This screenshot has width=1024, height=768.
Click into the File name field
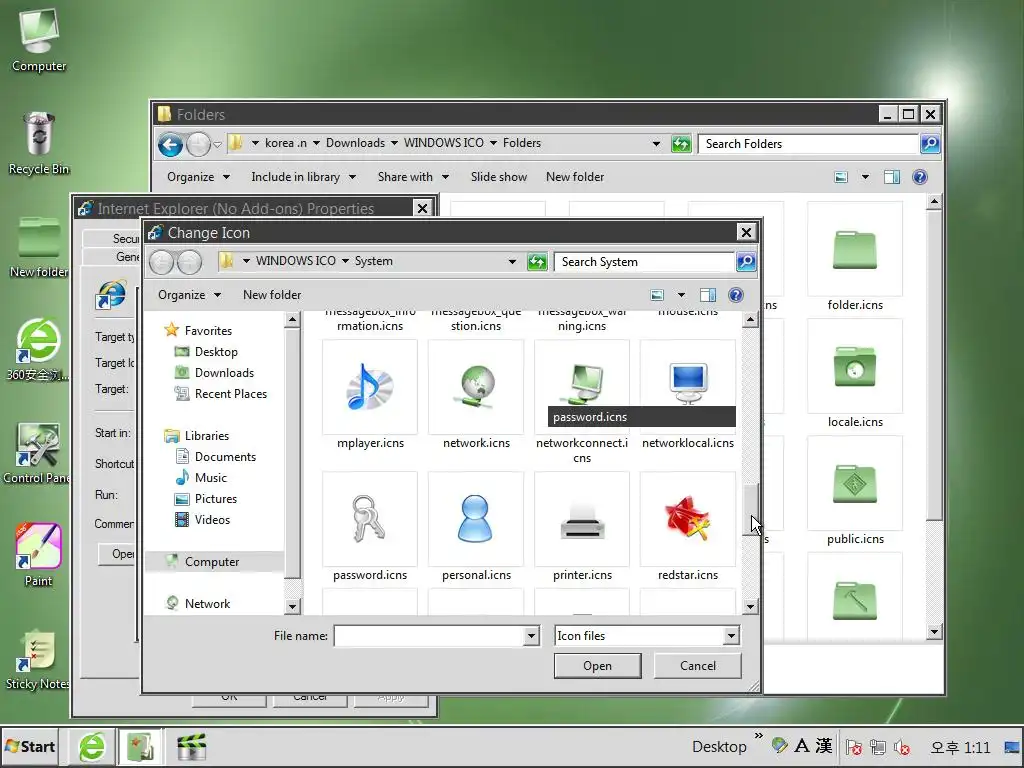click(x=429, y=636)
